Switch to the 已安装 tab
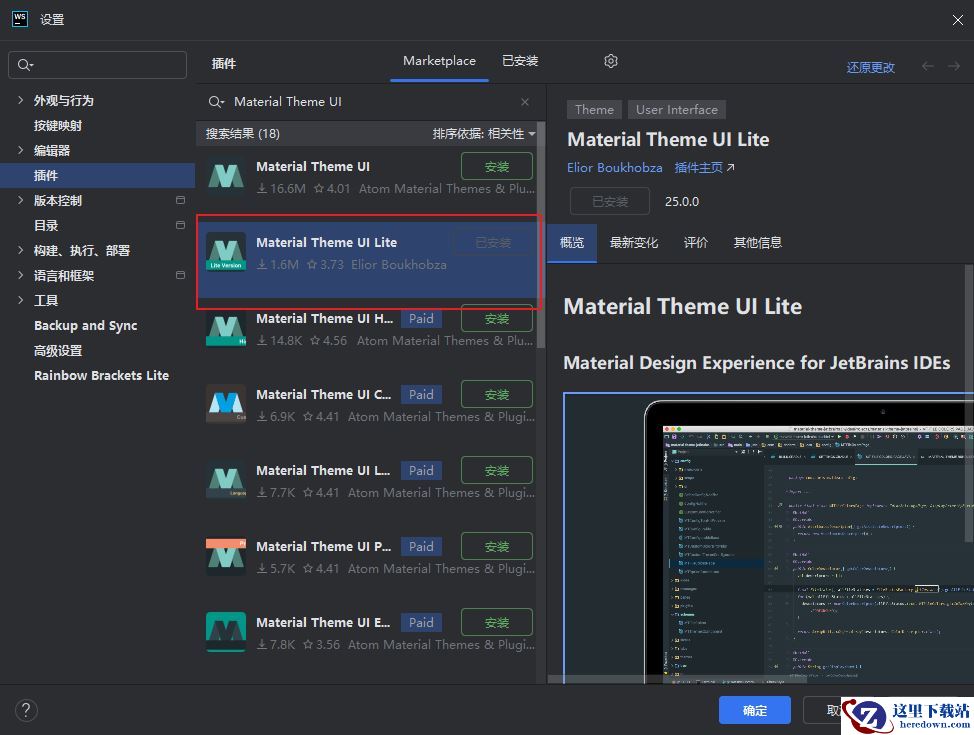This screenshot has width=974, height=735. [x=520, y=61]
